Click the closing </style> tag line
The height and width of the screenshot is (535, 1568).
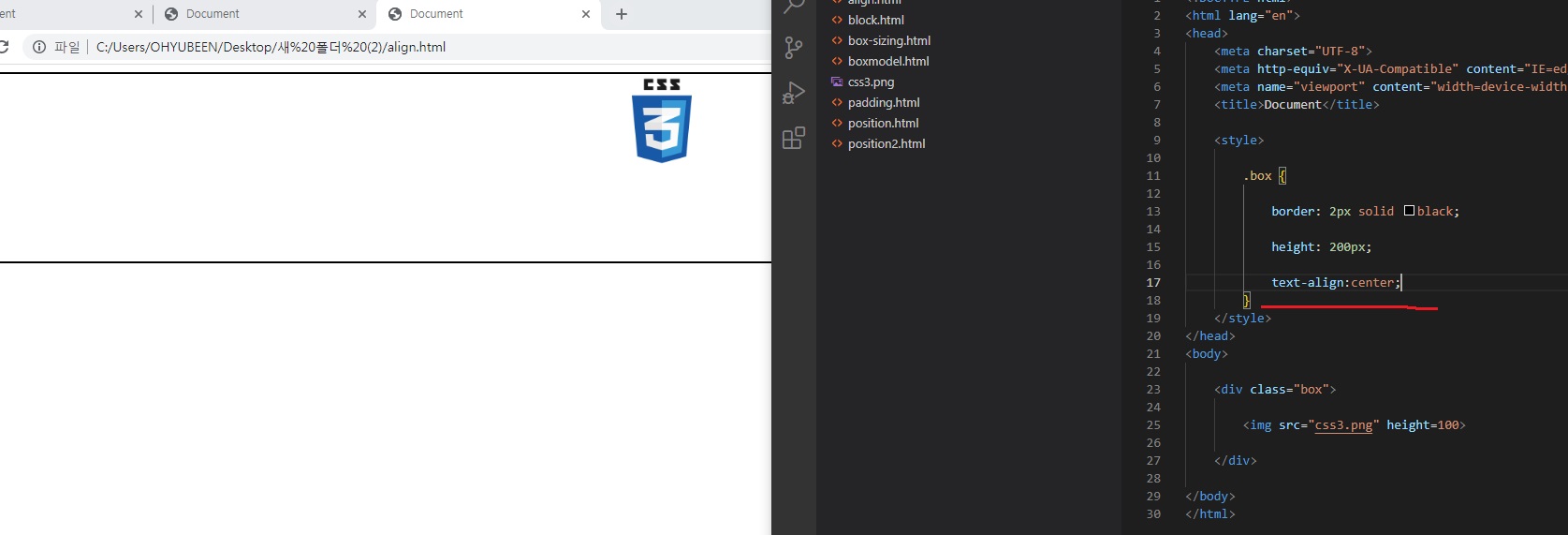pos(1242,318)
